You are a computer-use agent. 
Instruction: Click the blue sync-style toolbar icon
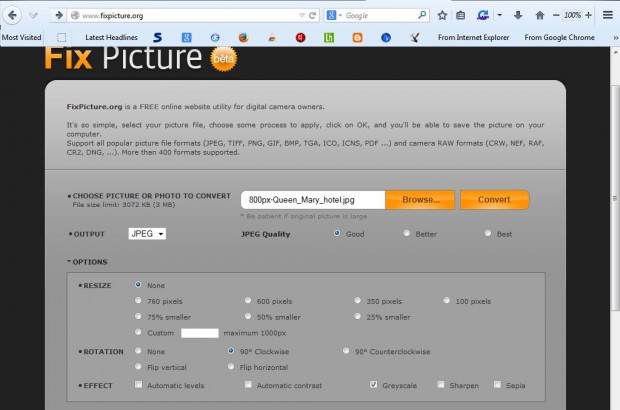(482, 15)
